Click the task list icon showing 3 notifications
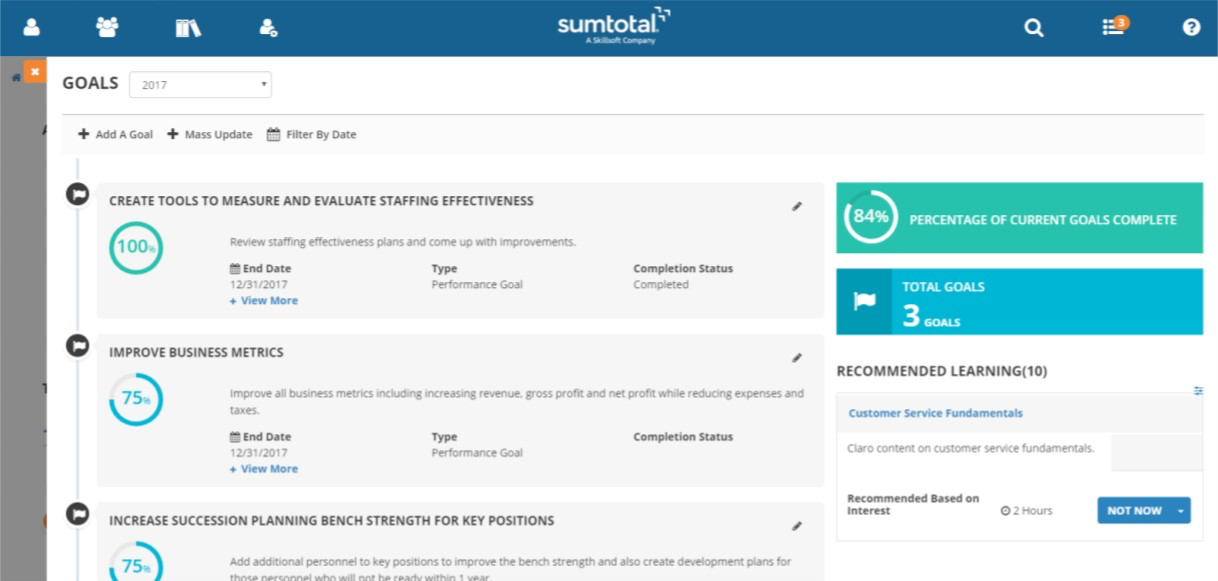Image resolution: width=1218 pixels, height=581 pixels. 1111,27
